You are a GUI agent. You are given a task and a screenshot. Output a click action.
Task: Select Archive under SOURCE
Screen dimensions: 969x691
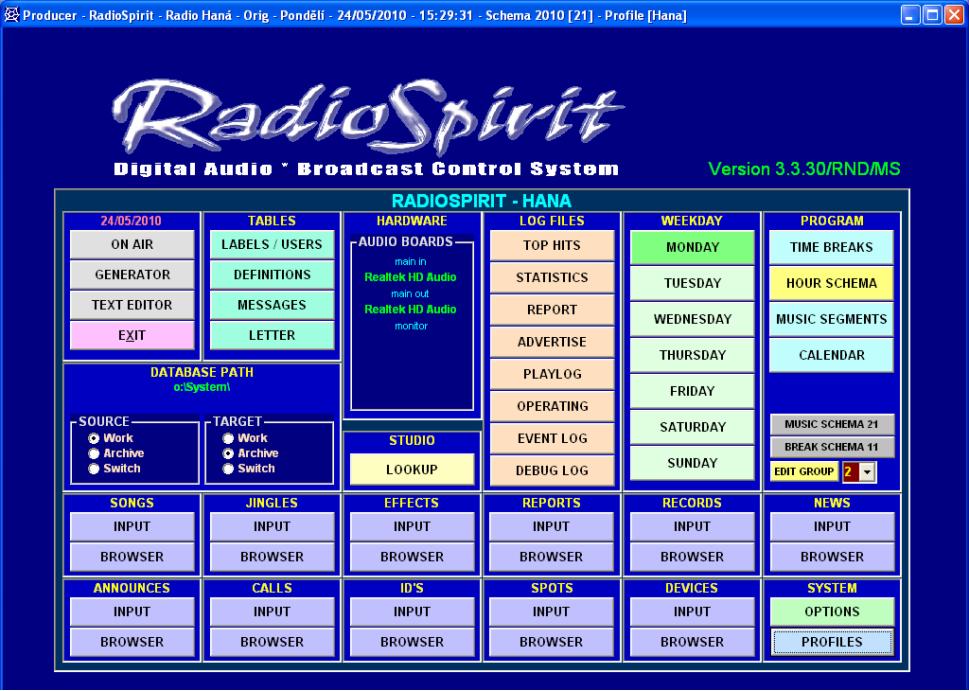94,453
